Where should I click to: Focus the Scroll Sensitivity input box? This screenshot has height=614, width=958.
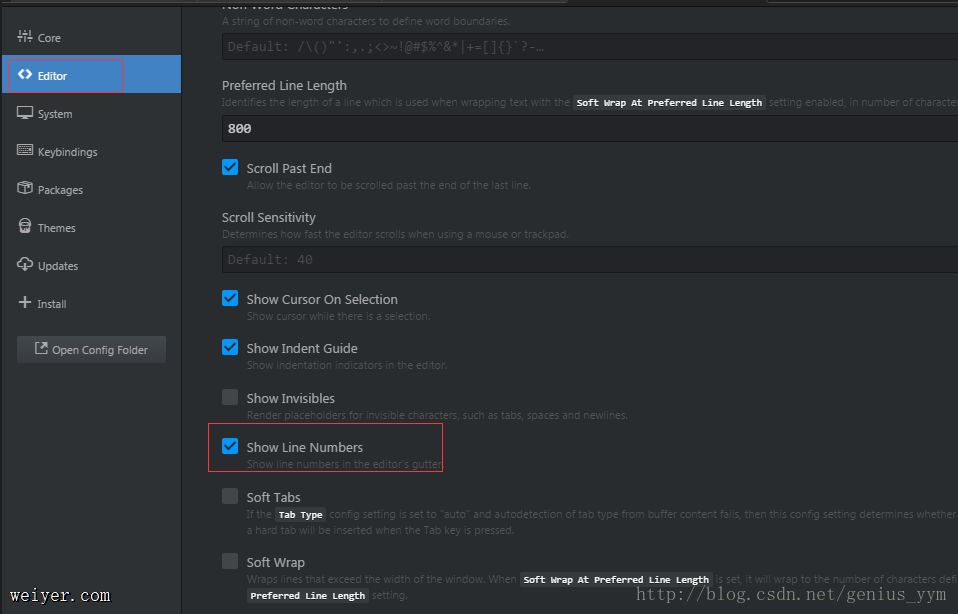coord(588,259)
